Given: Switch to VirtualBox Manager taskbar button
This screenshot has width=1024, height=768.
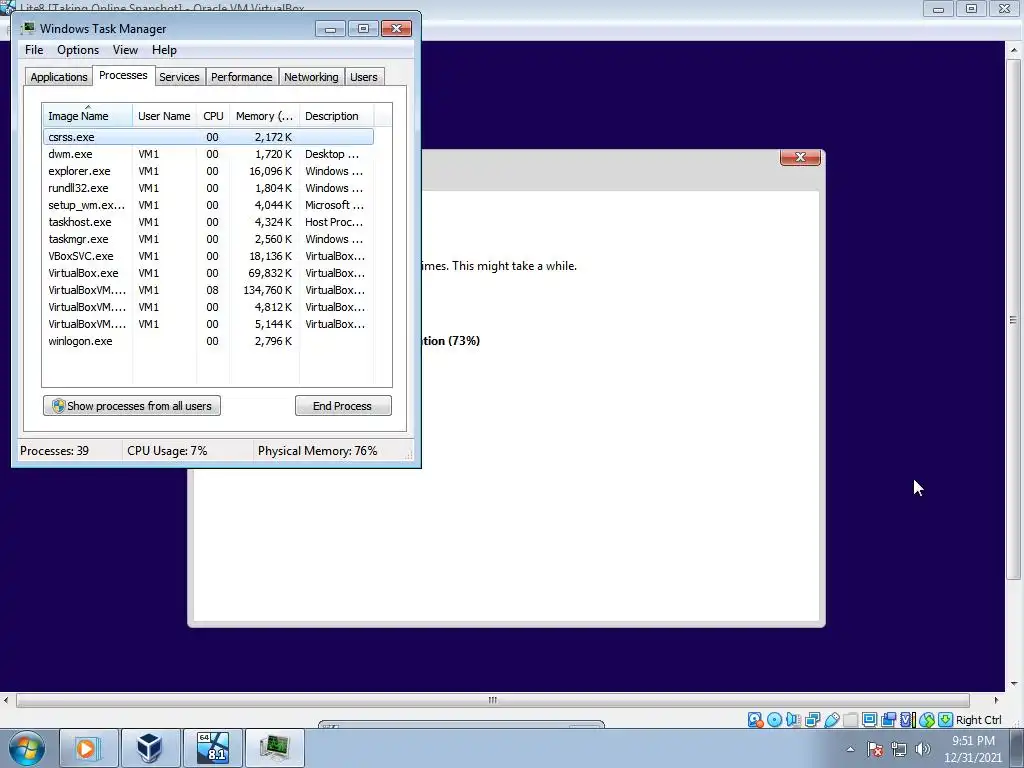Looking at the screenshot, I should point(150,748).
